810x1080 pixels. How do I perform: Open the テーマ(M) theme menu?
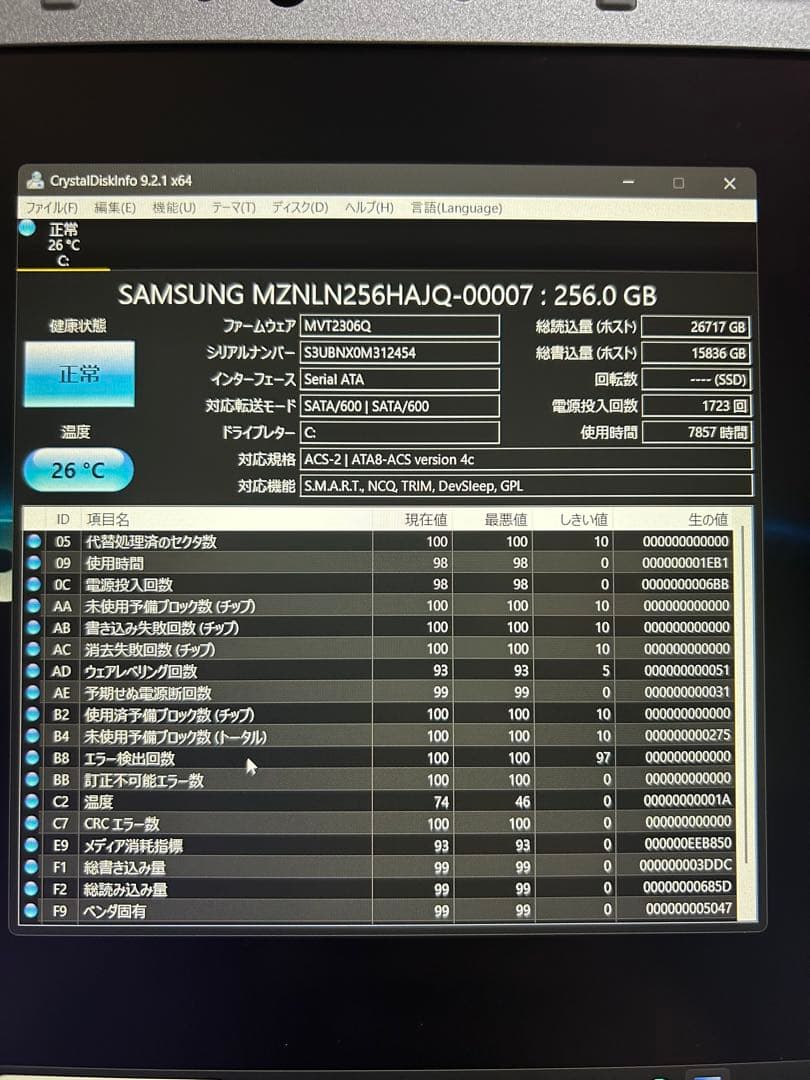233,208
